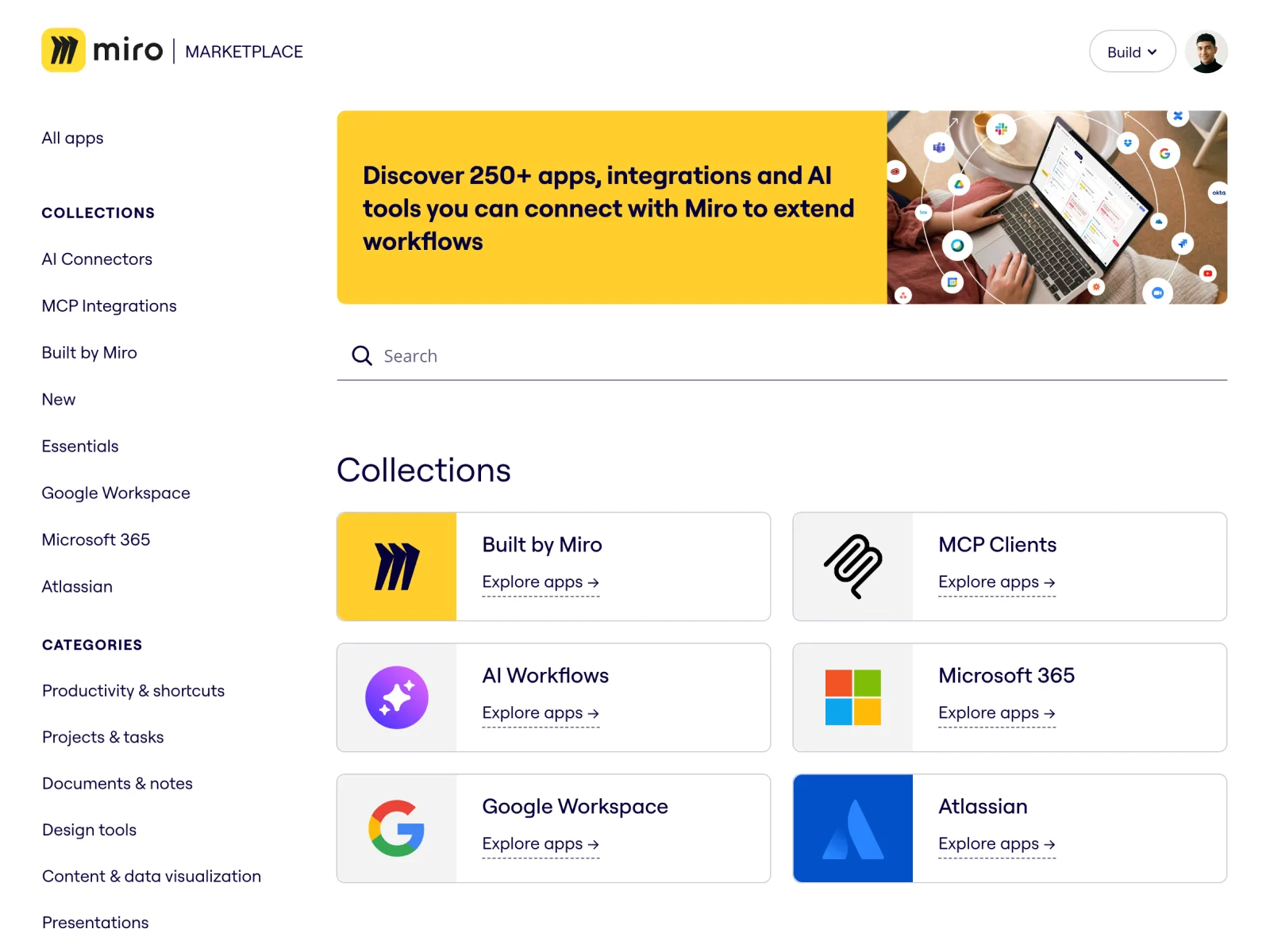Open the Build dropdown menu
Screen dimensions: 1270x952
(x=1132, y=52)
